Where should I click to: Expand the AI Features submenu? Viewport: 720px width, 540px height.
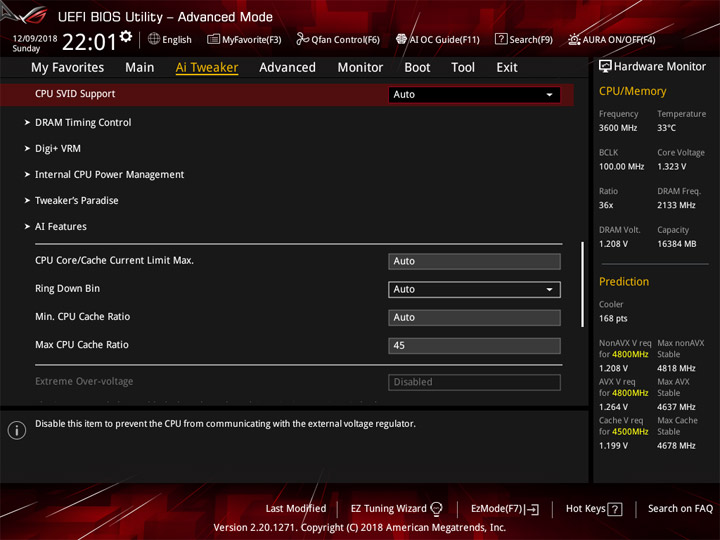click(x=61, y=226)
